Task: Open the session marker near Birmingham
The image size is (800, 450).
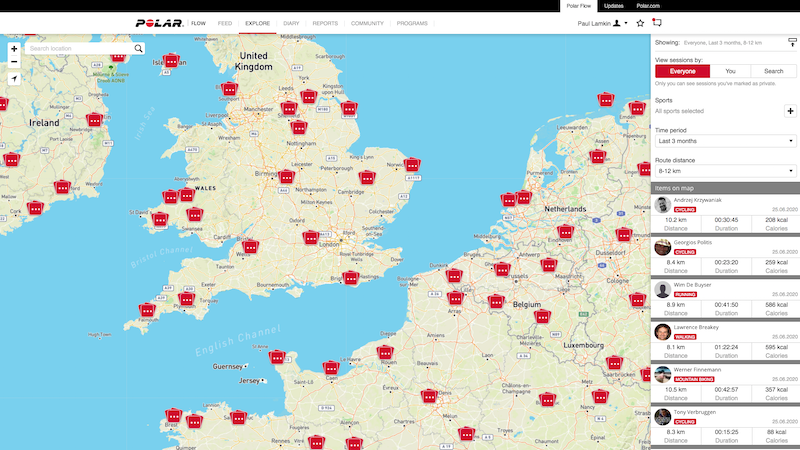Action: (x=286, y=177)
